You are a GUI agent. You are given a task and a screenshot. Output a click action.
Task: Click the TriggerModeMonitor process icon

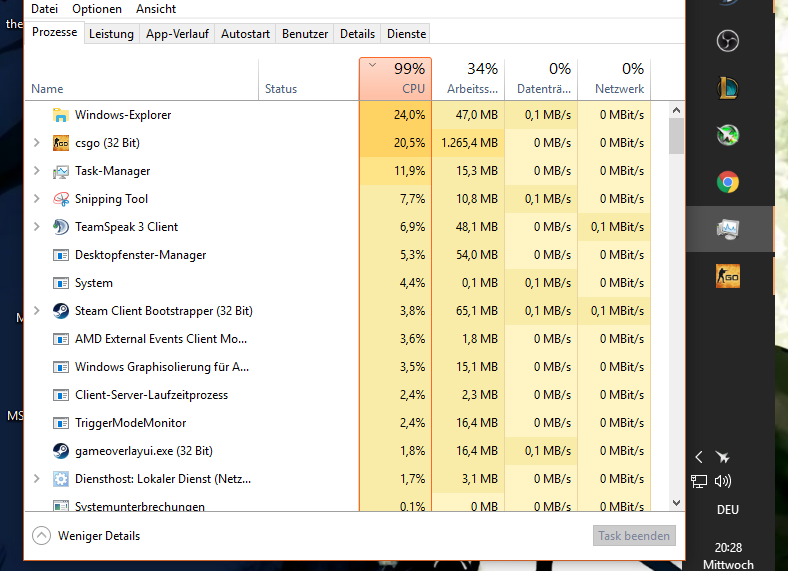point(61,423)
